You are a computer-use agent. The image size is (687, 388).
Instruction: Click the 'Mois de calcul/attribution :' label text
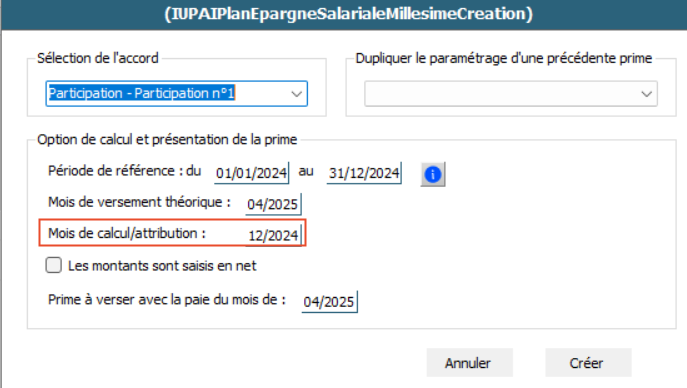click(x=127, y=233)
